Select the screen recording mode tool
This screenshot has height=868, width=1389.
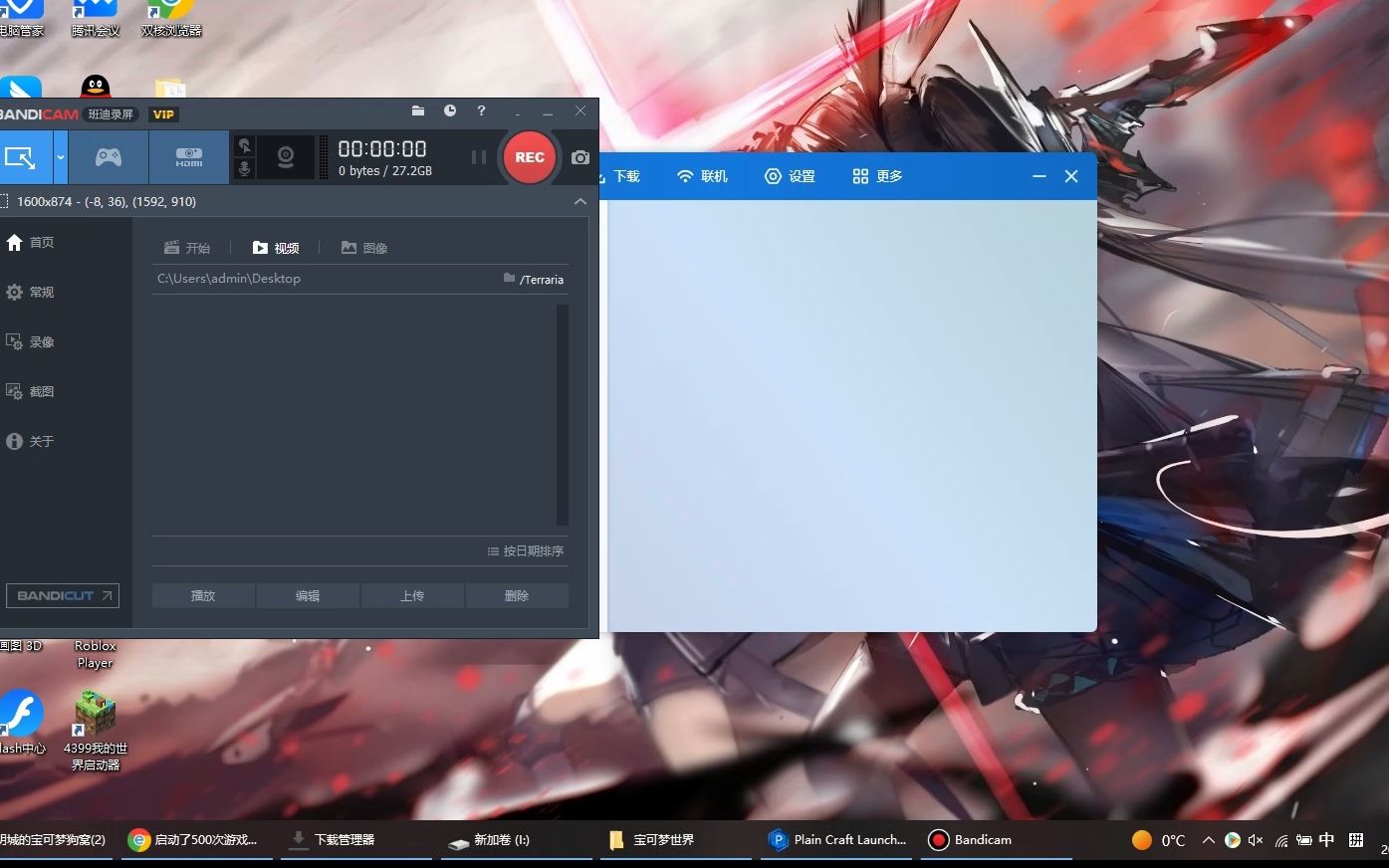pyautogui.click(x=24, y=156)
